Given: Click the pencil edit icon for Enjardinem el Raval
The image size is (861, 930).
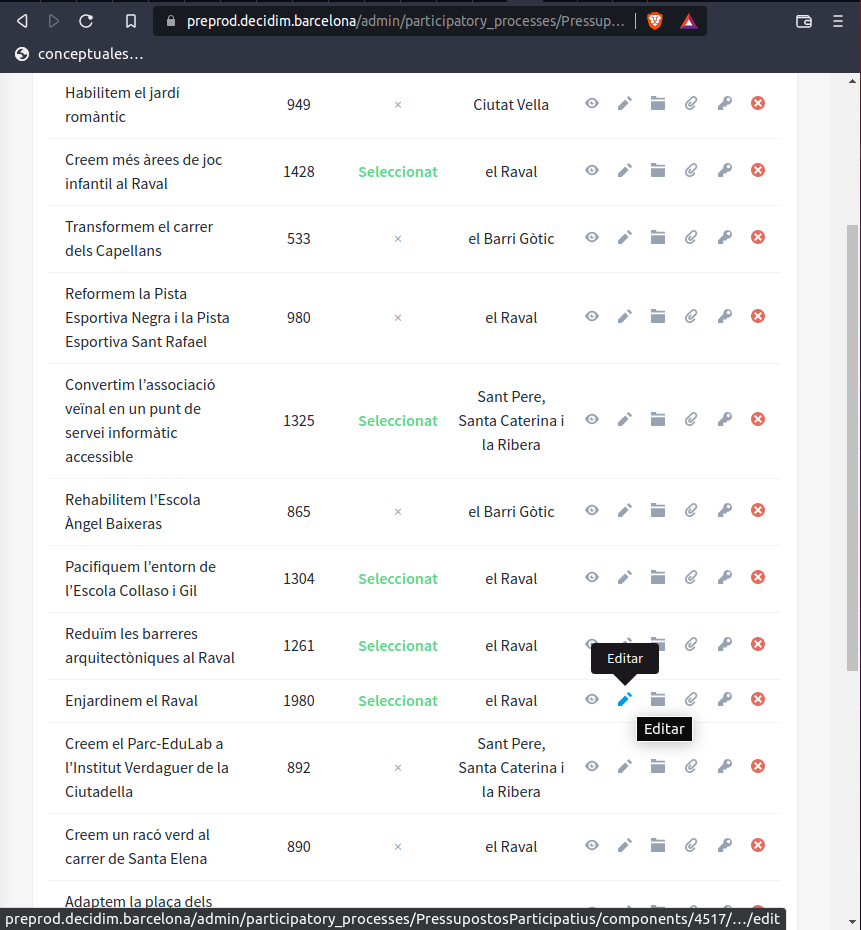Looking at the screenshot, I should click(625, 700).
